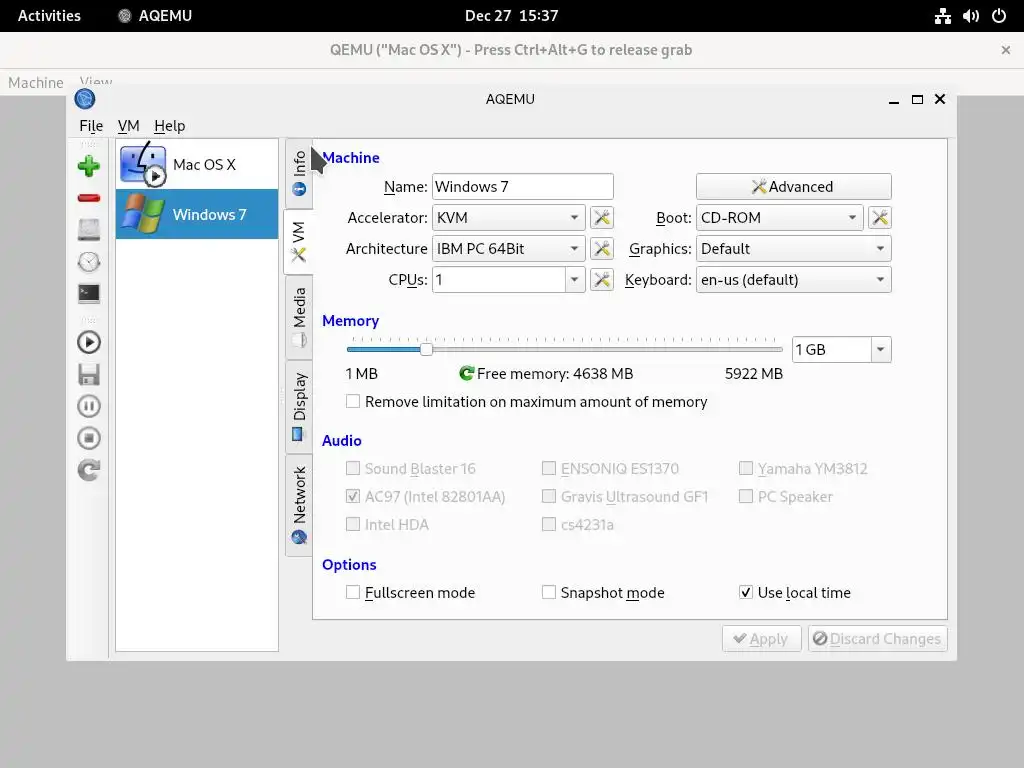Open the power menu icon in top bar
The image size is (1024, 768).
[999, 16]
